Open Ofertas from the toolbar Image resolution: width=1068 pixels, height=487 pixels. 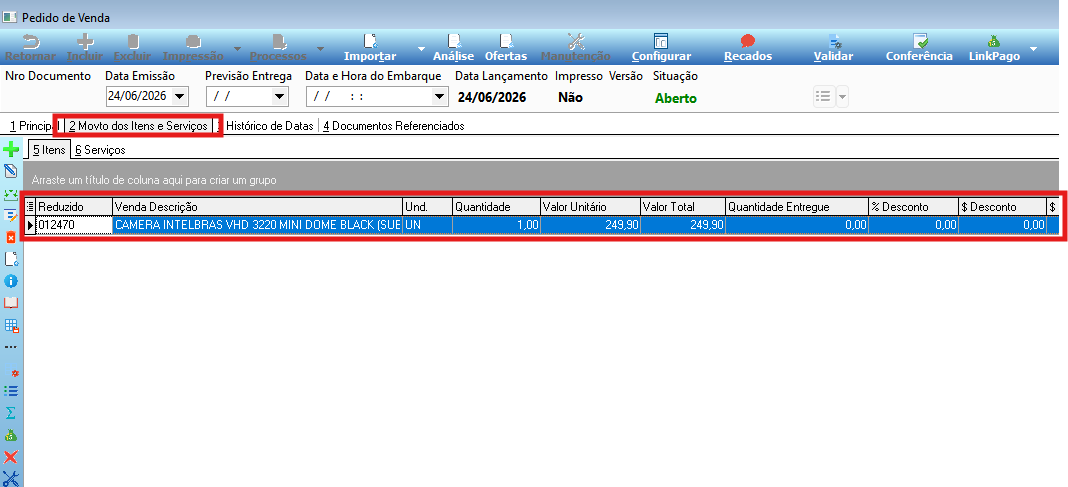tap(506, 48)
